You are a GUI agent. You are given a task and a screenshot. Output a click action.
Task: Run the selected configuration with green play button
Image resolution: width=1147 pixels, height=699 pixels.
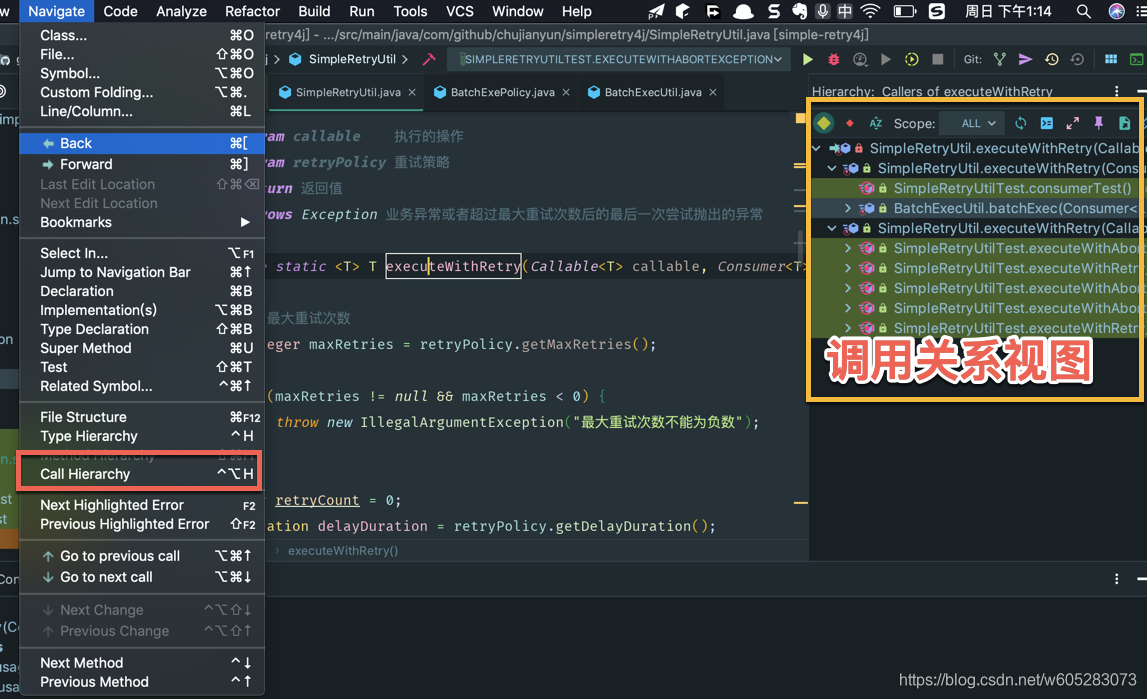click(808, 59)
